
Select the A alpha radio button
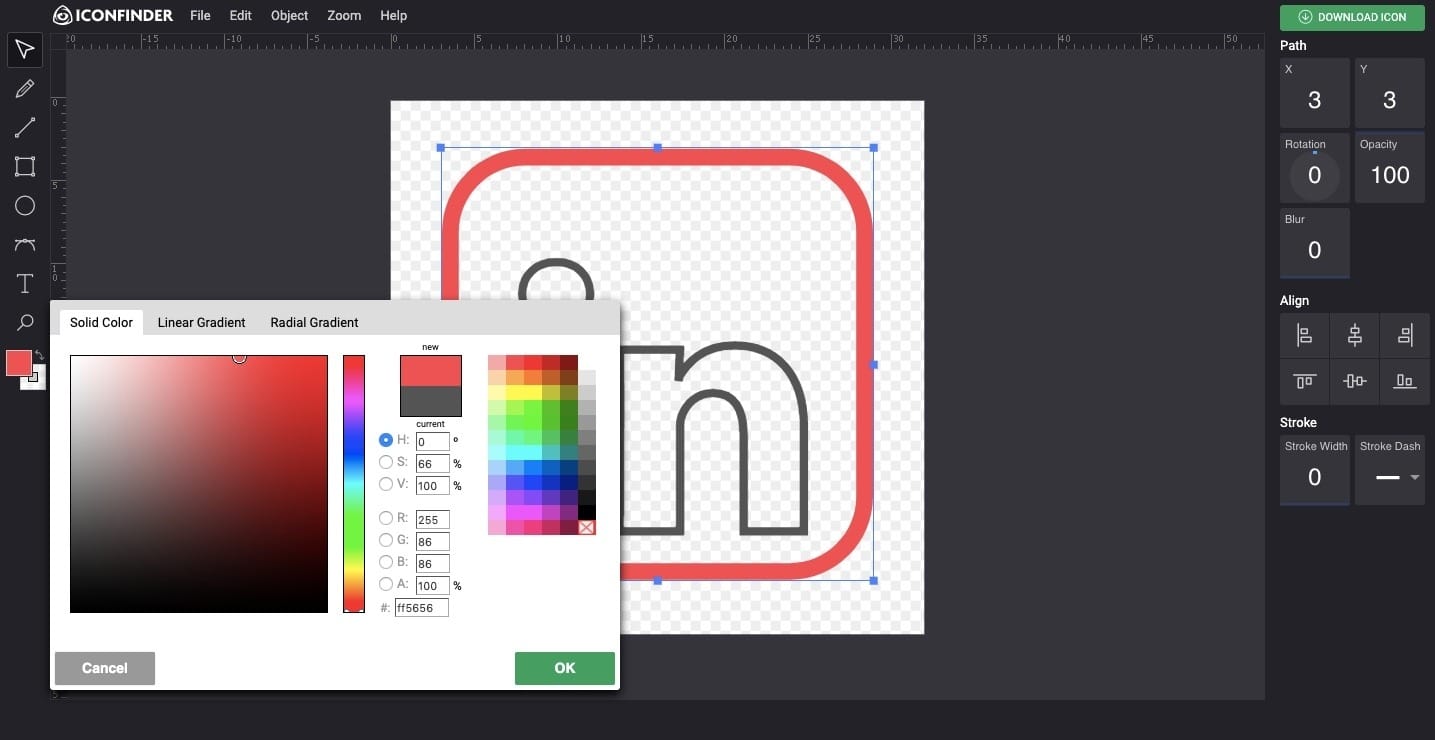(x=386, y=584)
